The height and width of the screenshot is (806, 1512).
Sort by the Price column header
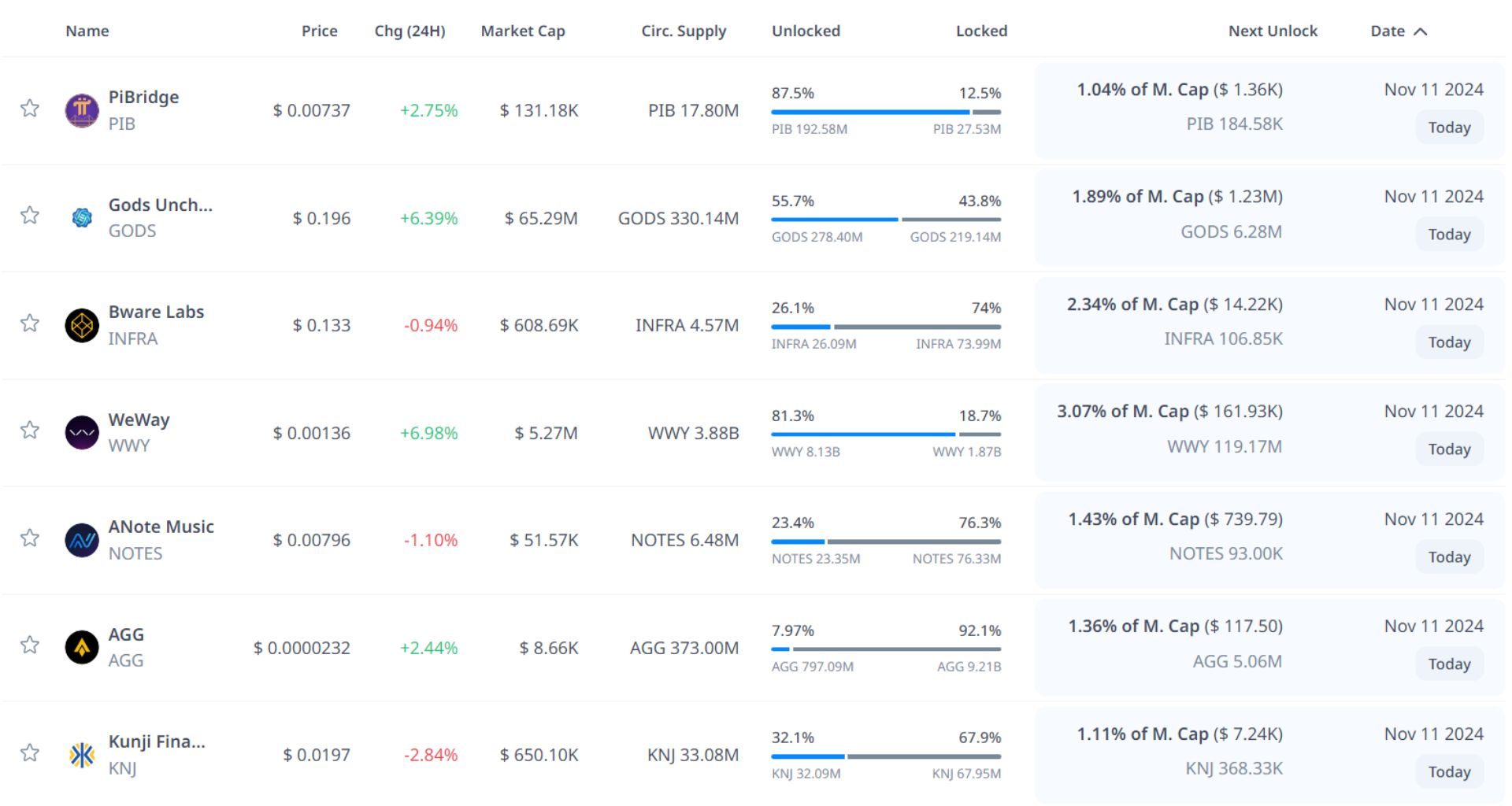click(x=319, y=31)
